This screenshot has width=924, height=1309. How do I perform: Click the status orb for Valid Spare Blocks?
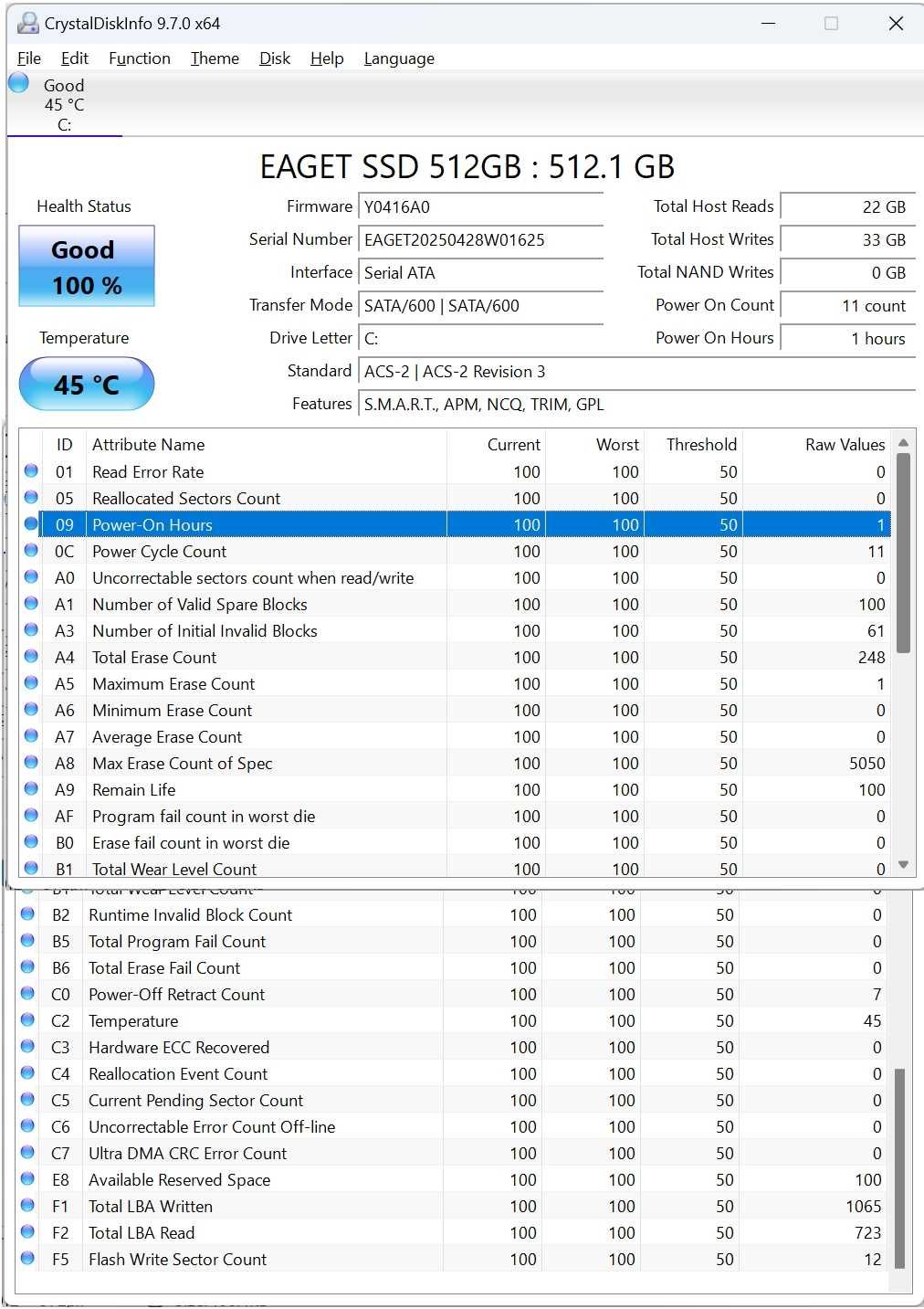click(x=31, y=604)
